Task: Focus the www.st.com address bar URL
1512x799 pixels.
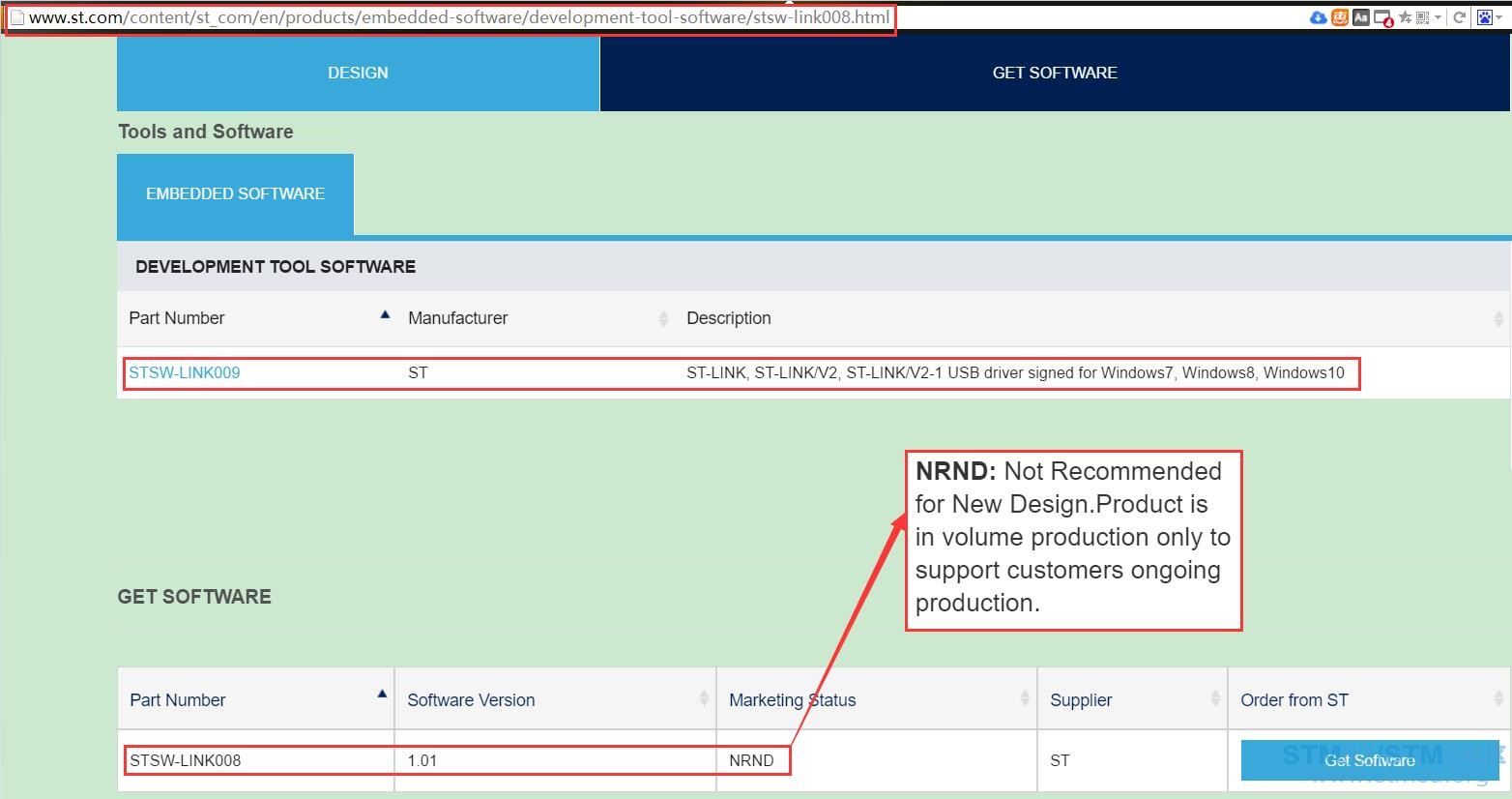Action: click(459, 17)
